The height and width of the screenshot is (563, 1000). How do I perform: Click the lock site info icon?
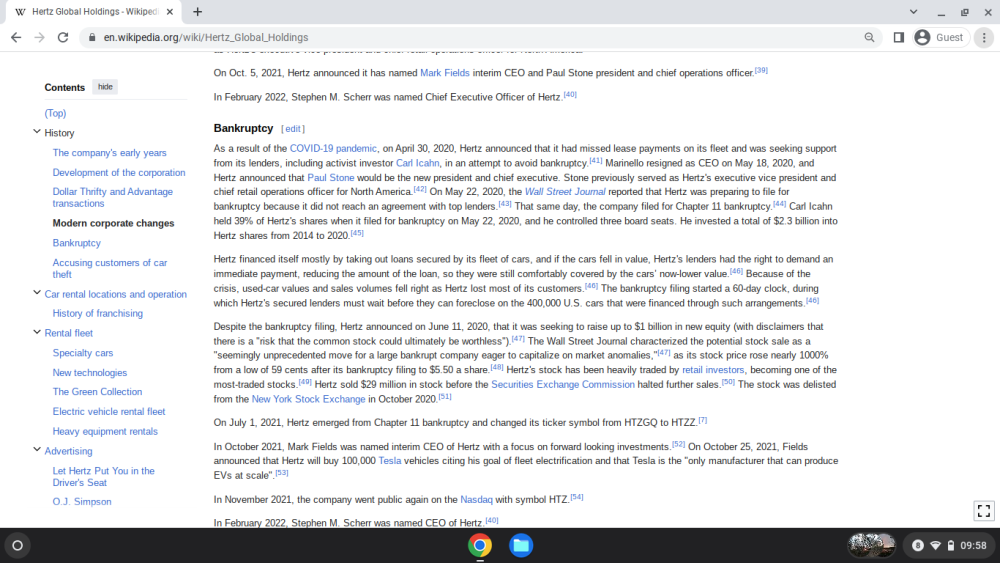[92, 38]
